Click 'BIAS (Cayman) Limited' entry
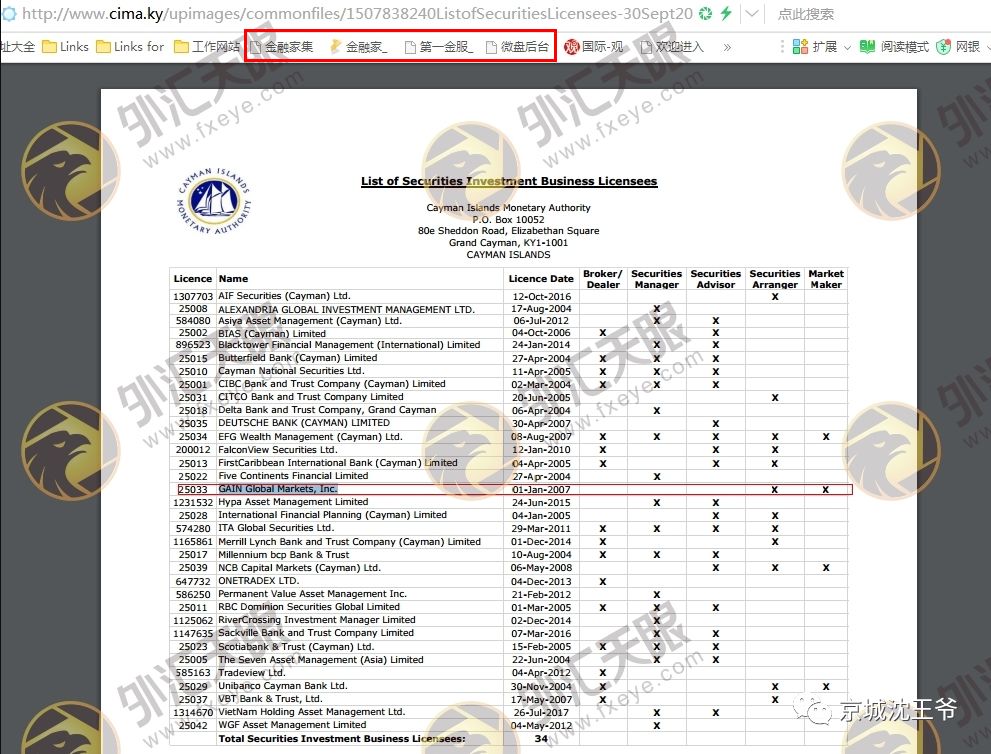This screenshot has height=754, width=991. (272, 333)
